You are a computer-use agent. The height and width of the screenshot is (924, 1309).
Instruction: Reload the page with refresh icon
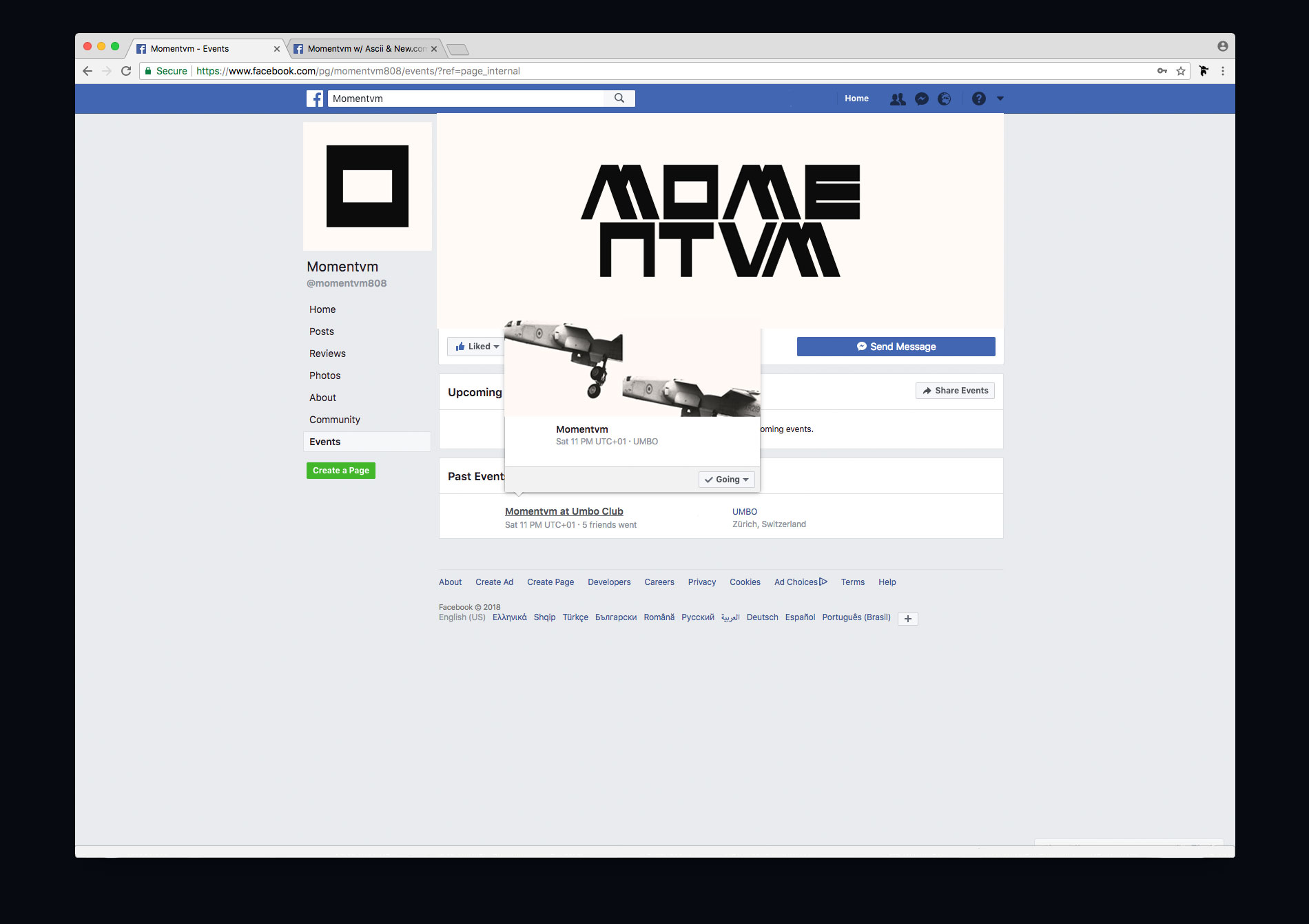point(126,71)
